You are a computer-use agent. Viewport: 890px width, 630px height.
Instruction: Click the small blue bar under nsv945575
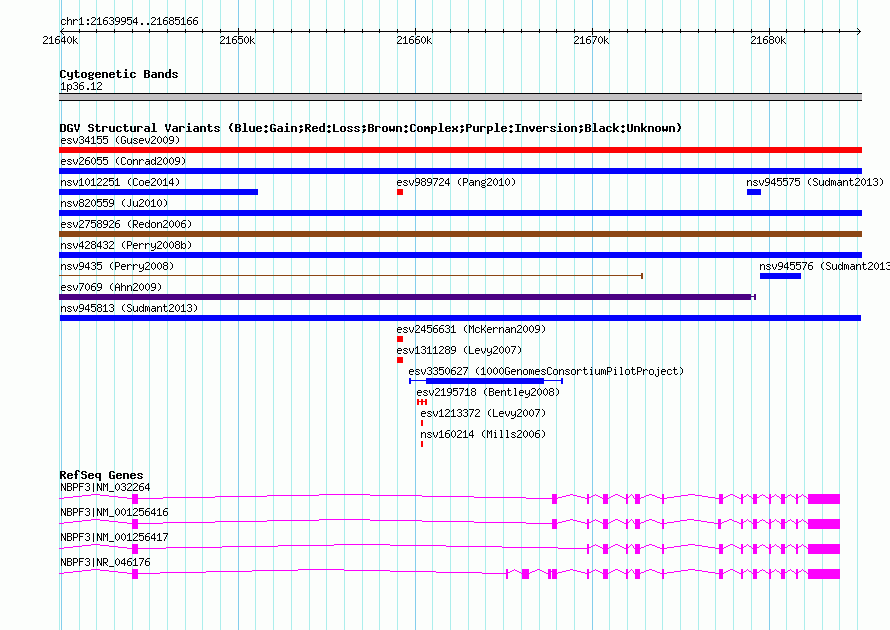(754, 192)
